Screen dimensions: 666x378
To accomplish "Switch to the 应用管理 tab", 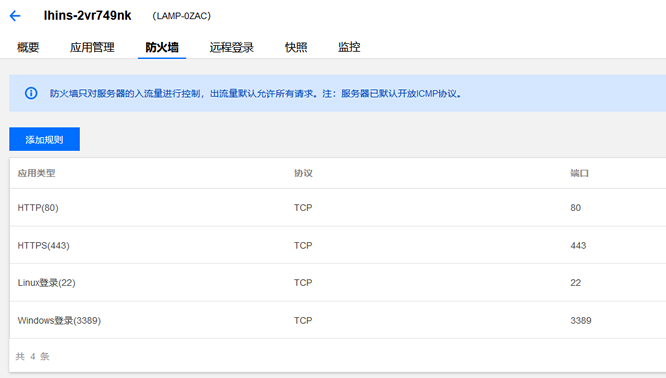I will click(x=92, y=47).
